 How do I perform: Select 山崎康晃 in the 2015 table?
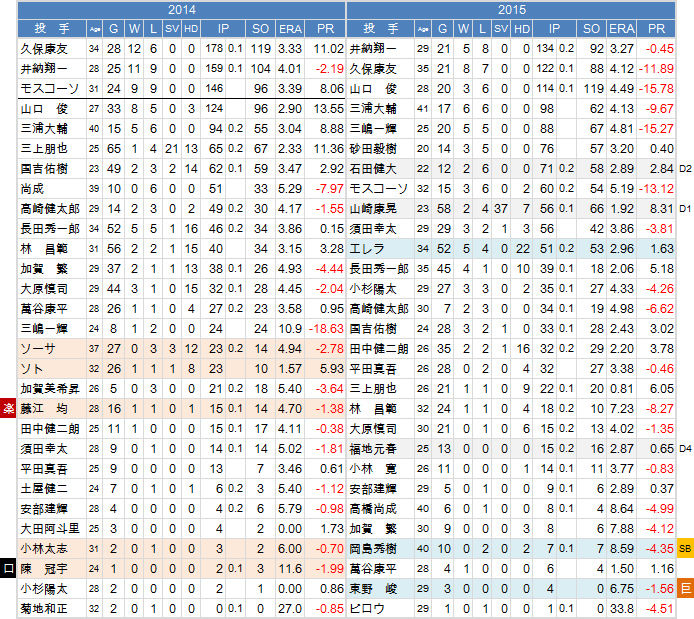[x=373, y=208]
